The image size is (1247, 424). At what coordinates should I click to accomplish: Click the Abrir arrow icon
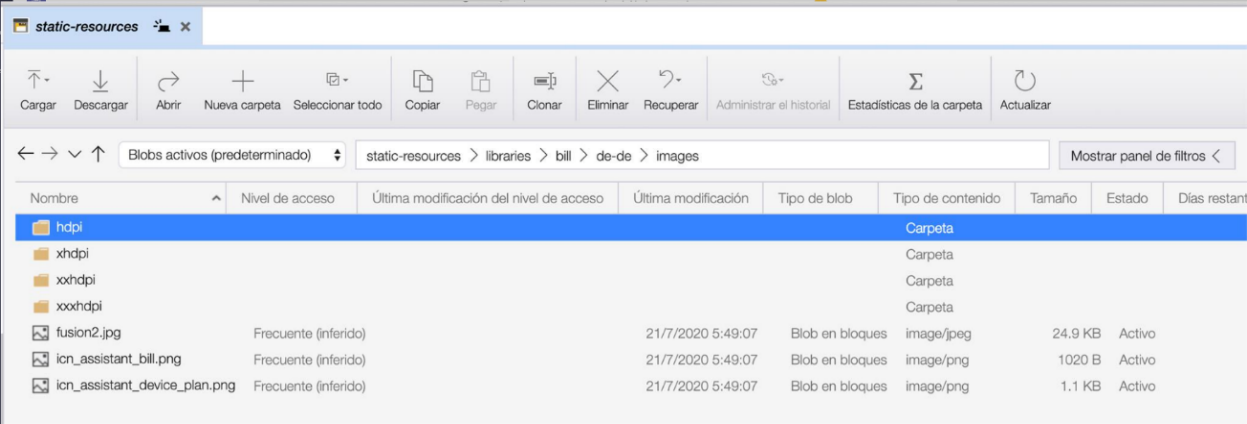169,82
